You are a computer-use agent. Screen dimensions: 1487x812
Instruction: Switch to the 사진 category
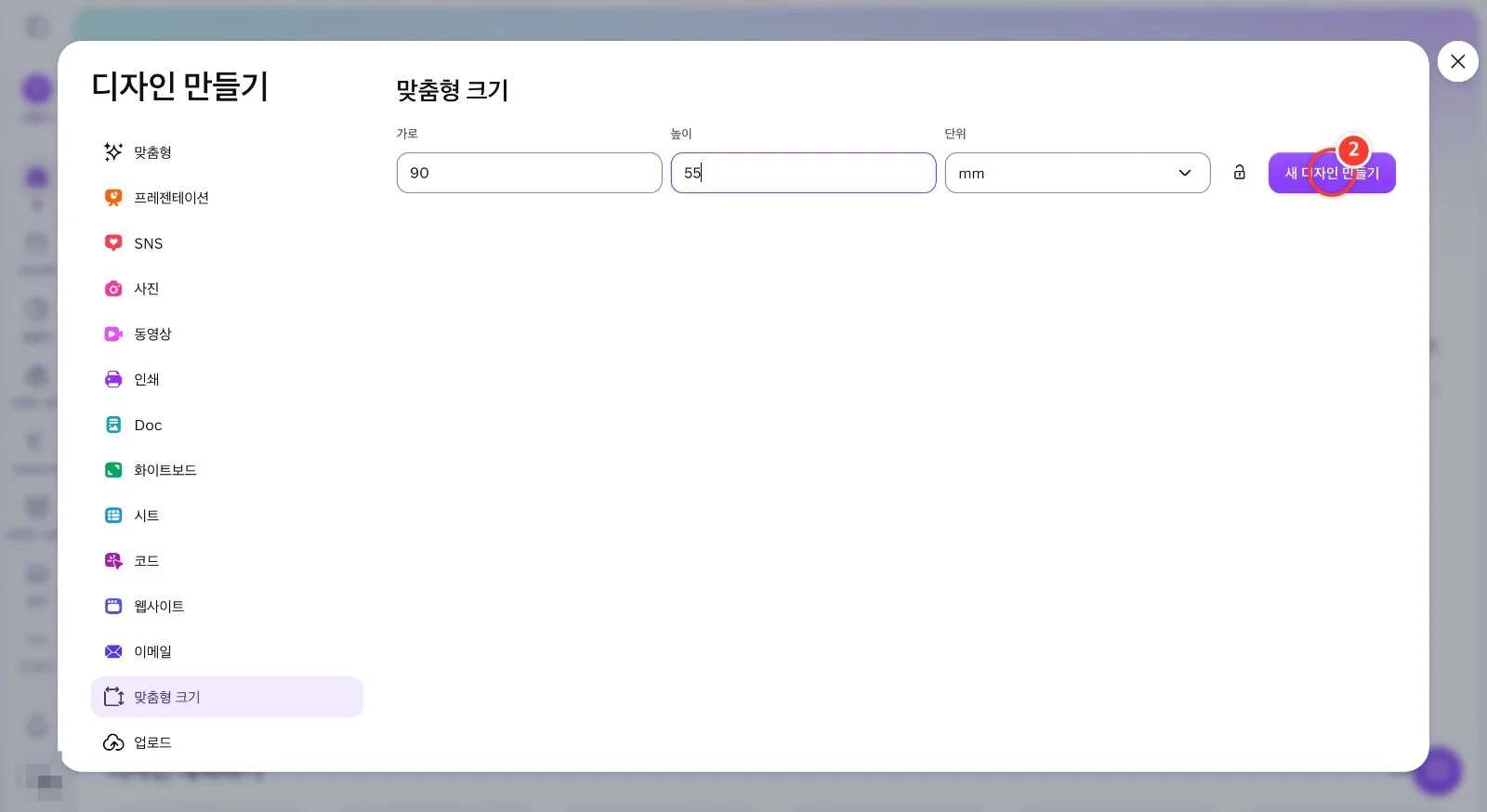pyautogui.click(x=147, y=288)
